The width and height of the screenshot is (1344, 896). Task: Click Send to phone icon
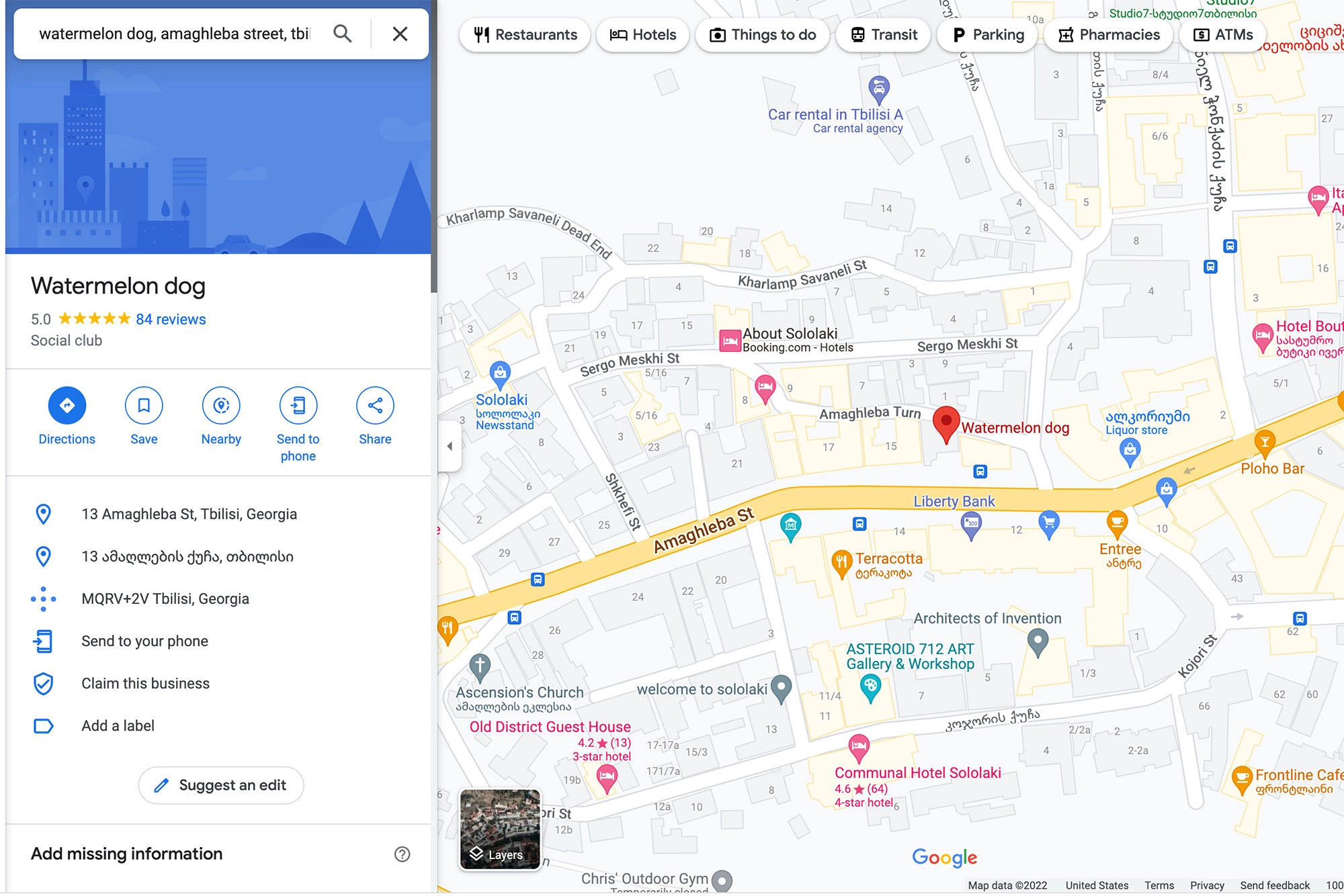pyautogui.click(x=298, y=406)
